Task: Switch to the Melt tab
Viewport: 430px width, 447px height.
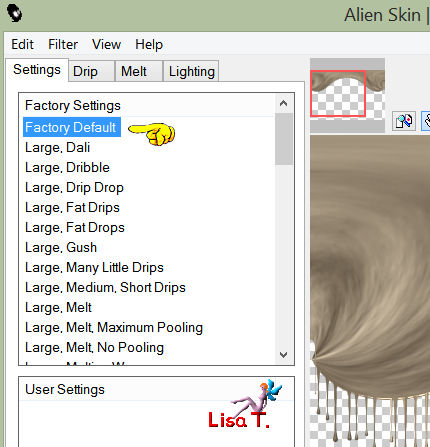Action: 139,71
